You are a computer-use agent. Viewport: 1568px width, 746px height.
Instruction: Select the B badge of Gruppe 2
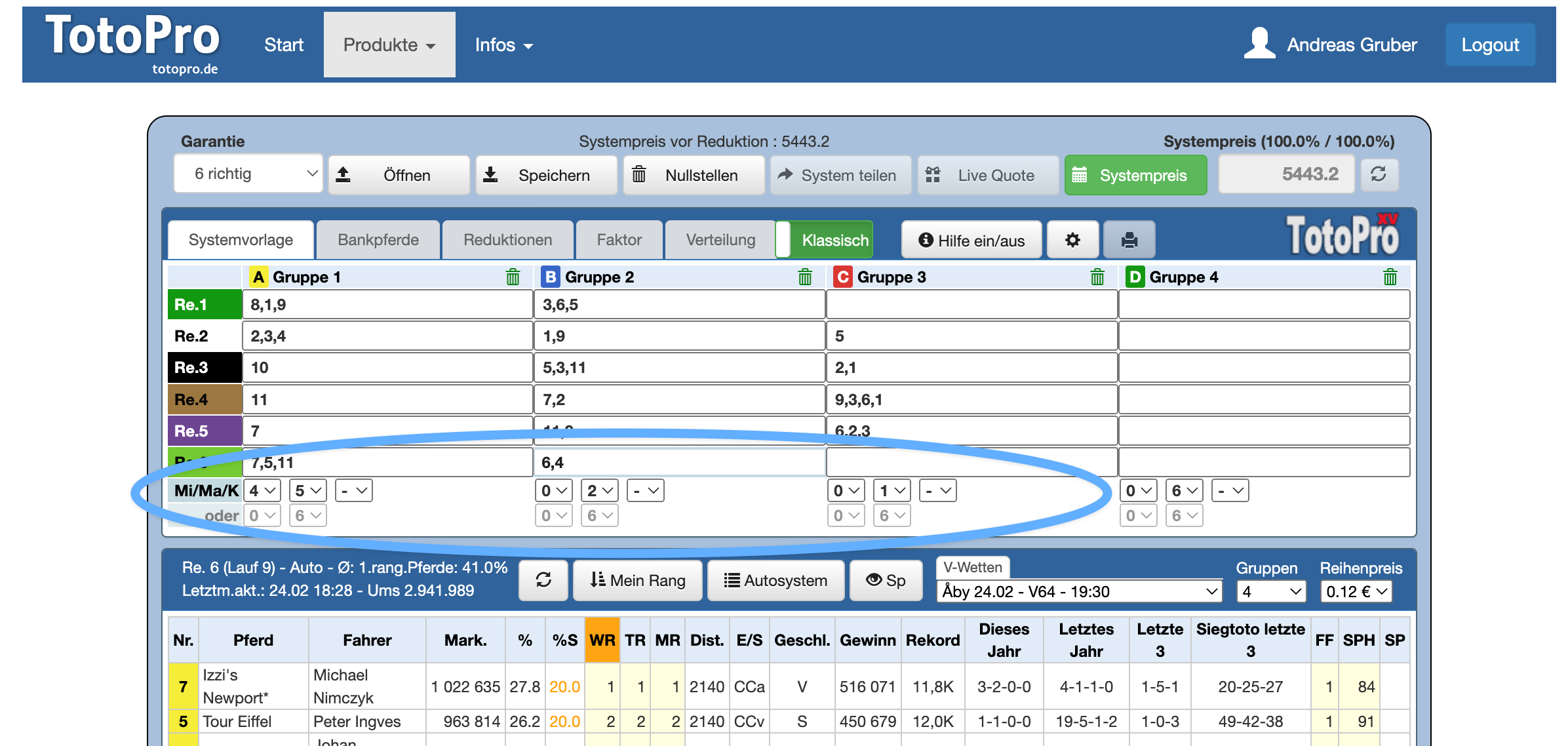point(551,277)
